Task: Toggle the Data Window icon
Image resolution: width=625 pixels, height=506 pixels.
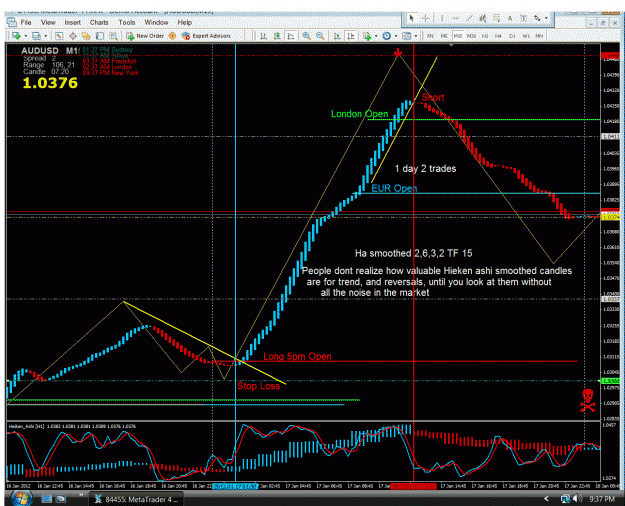Action: 73,36
